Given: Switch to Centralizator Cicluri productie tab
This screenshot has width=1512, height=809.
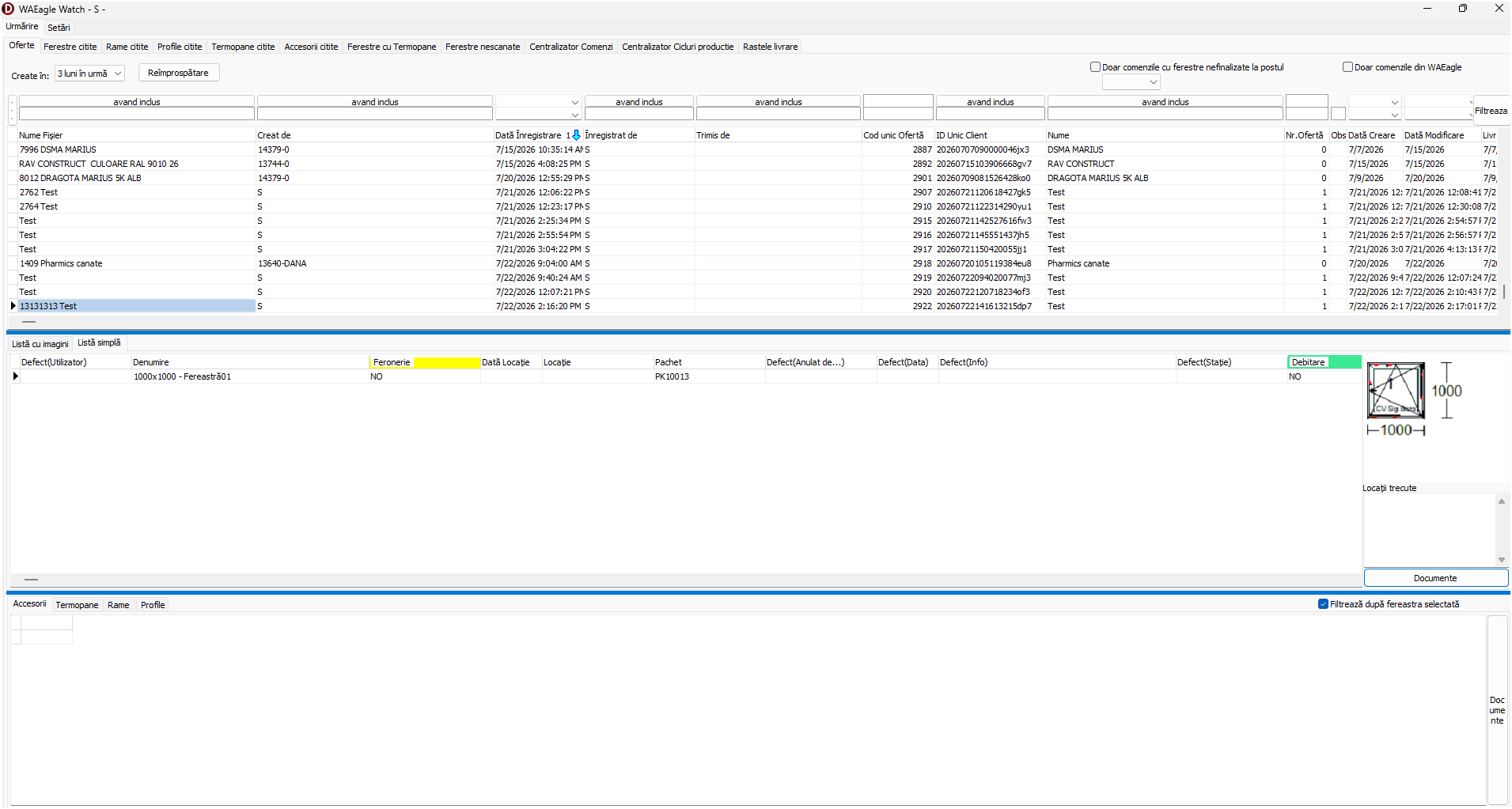Looking at the screenshot, I should pyautogui.click(x=678, y=47).
